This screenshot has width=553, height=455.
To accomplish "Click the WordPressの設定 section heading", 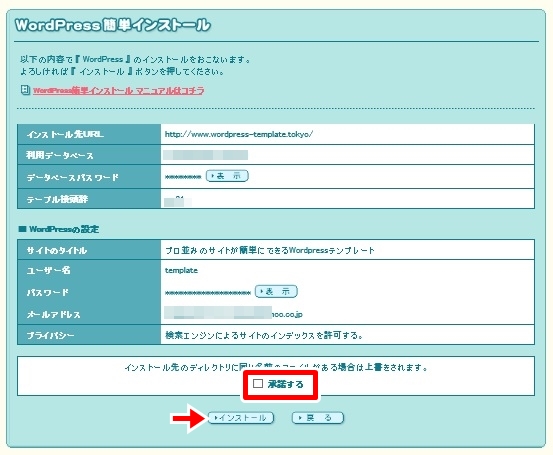I will 59,229.
